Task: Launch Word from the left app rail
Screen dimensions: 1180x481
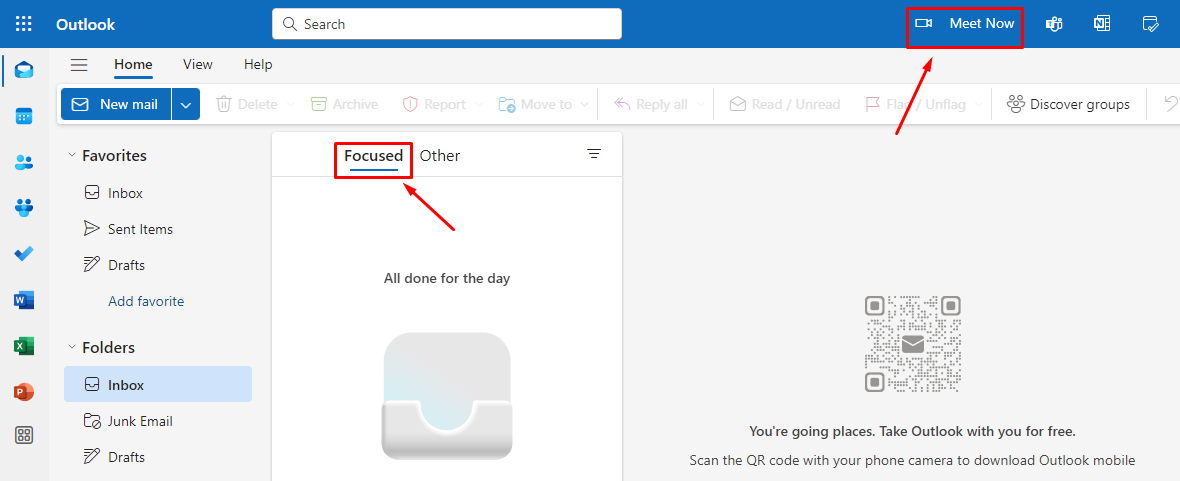Action: (24, 300)
